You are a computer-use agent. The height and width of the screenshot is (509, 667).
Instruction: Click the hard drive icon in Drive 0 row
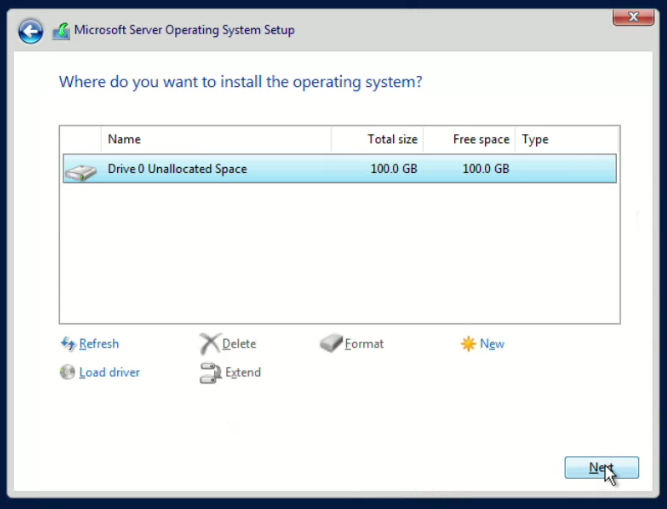click(80, 170)
